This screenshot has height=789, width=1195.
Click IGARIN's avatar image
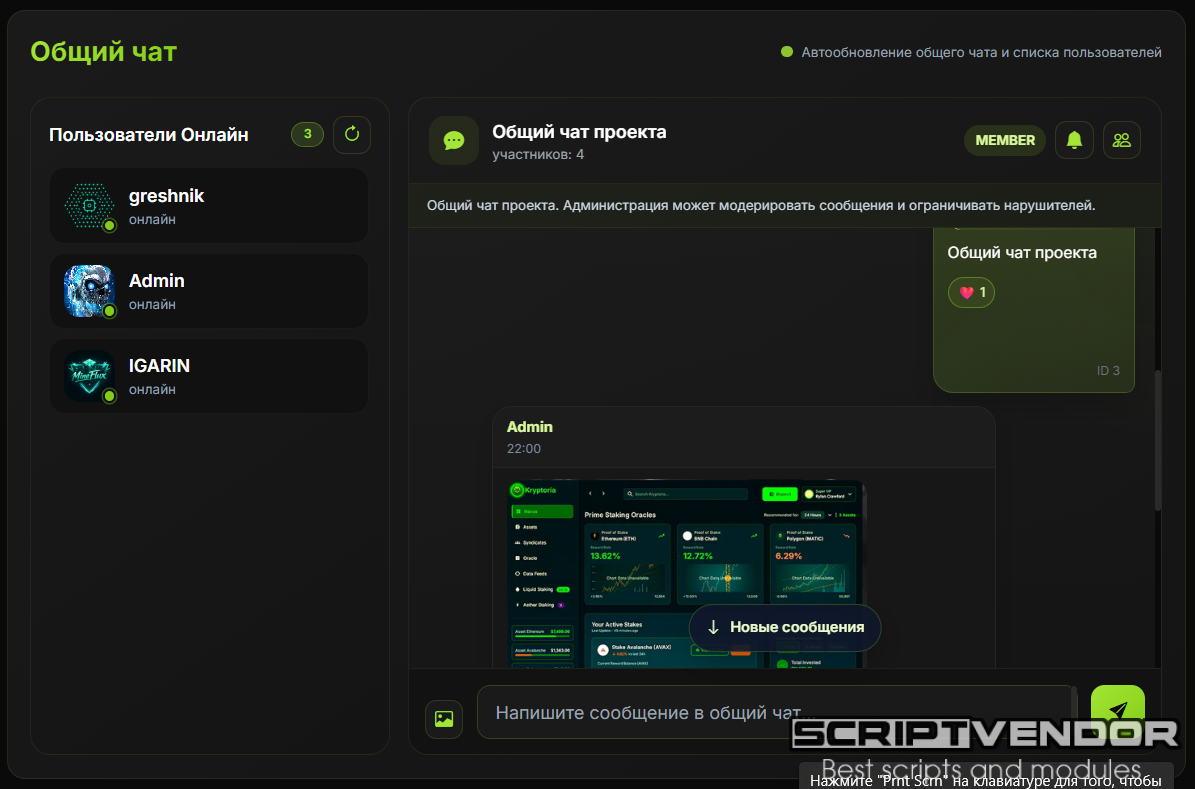(x=89, y=376)
